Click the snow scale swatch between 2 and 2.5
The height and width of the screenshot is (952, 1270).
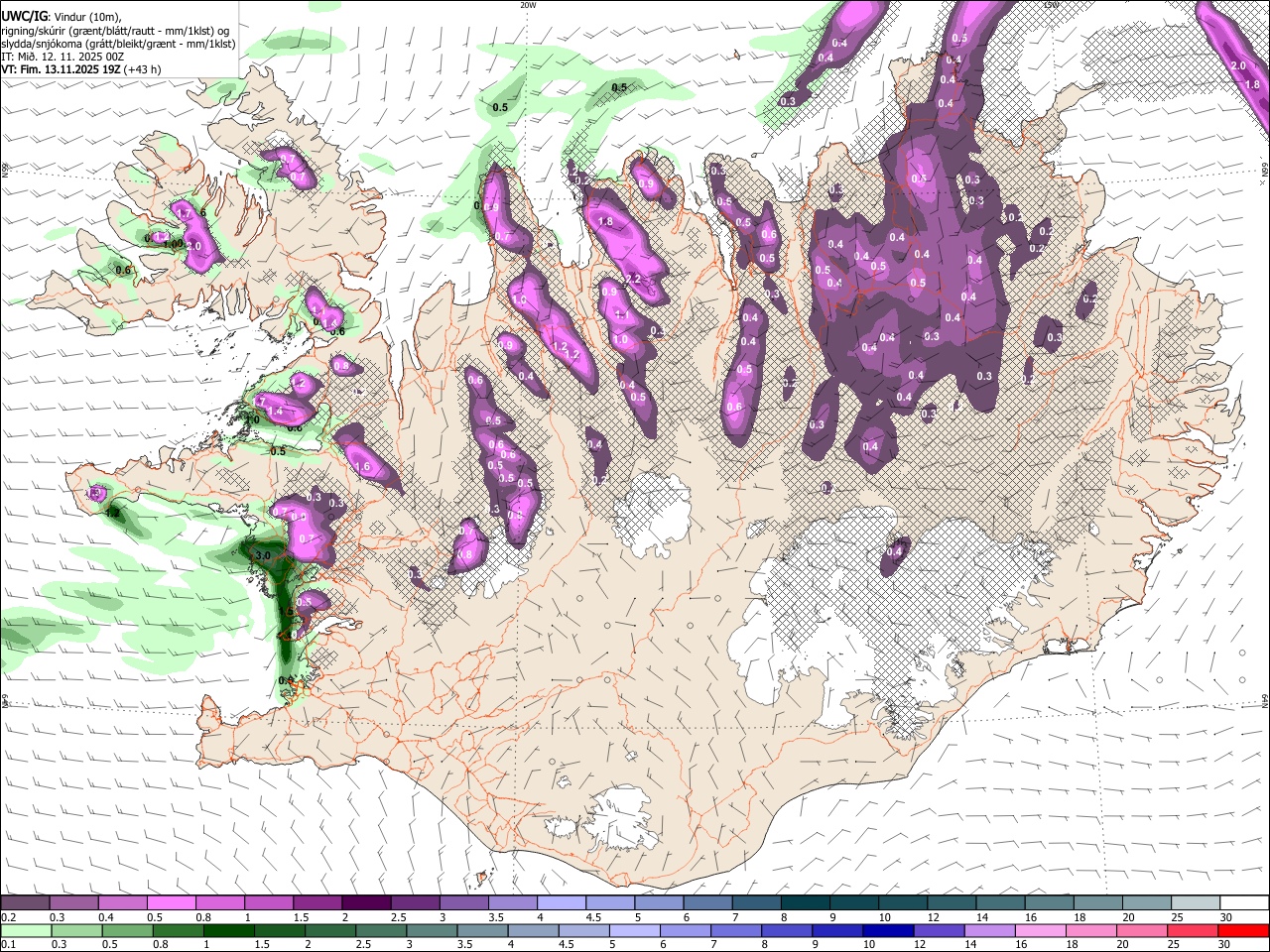(366, 902)
